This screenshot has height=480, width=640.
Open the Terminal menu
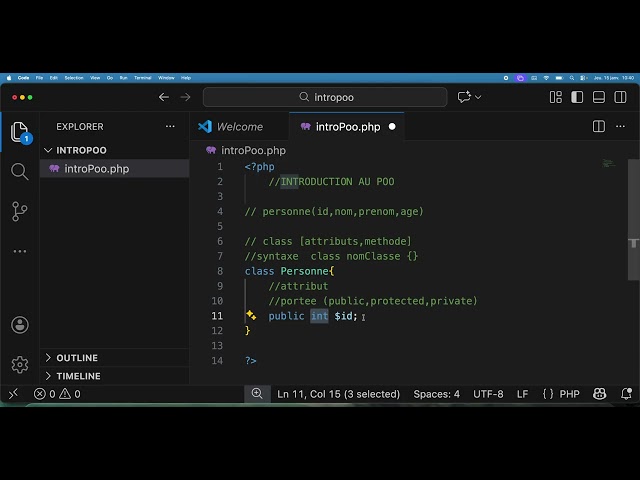(x=143, y=78)
